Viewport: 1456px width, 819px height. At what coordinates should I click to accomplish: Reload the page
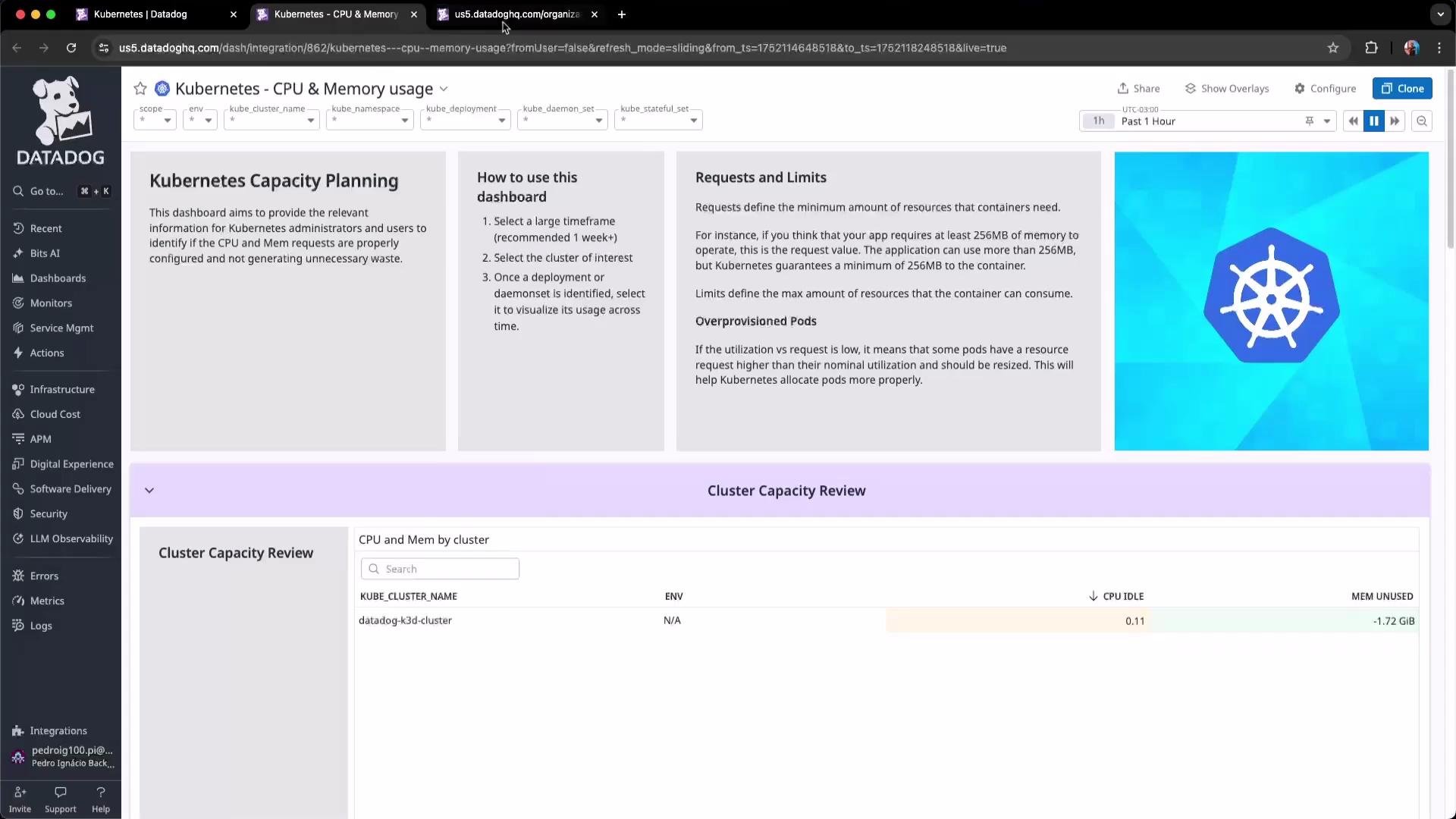(71, 48)
